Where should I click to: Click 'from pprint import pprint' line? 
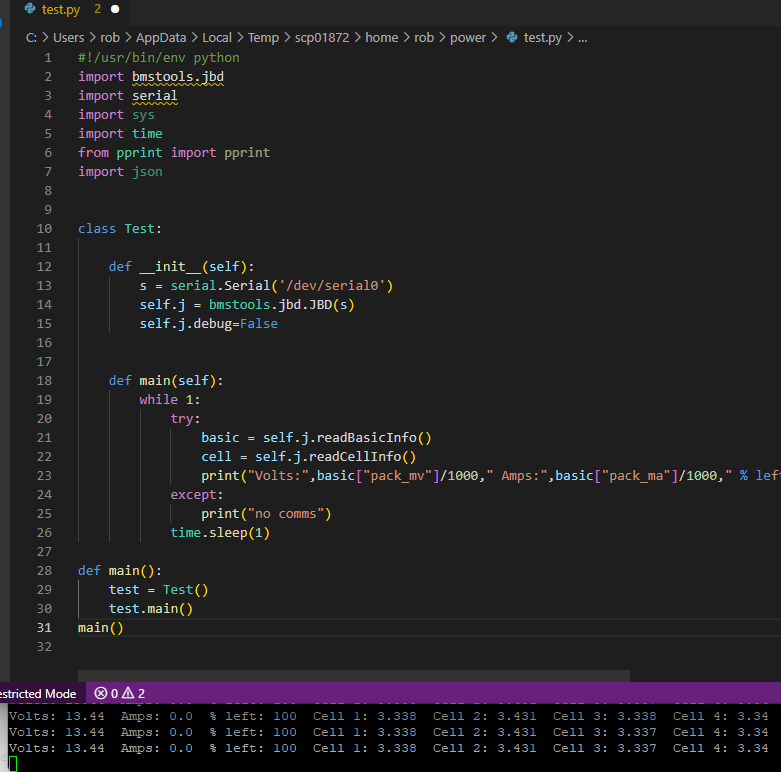pos(174,152)
